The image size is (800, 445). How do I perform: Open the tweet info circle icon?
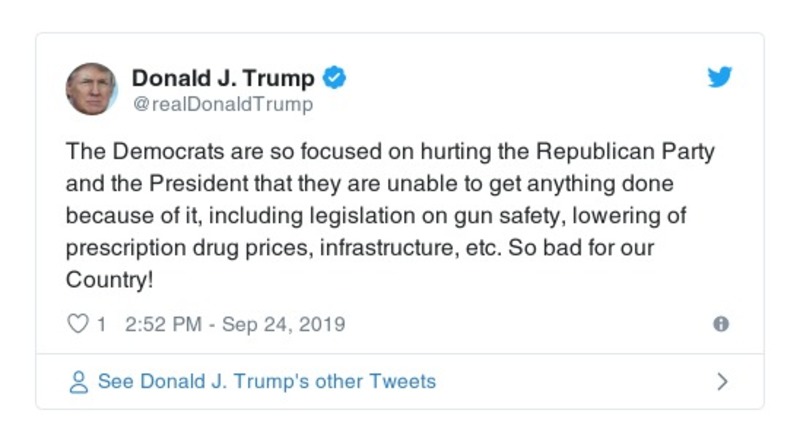pos(720,324)
